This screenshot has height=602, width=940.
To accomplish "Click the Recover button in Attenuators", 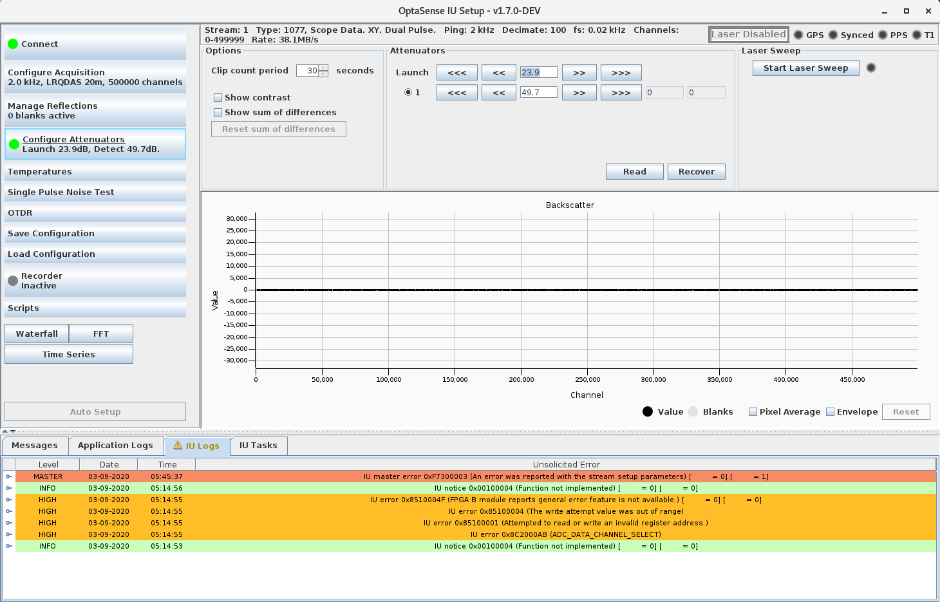I will click(696, 171).
